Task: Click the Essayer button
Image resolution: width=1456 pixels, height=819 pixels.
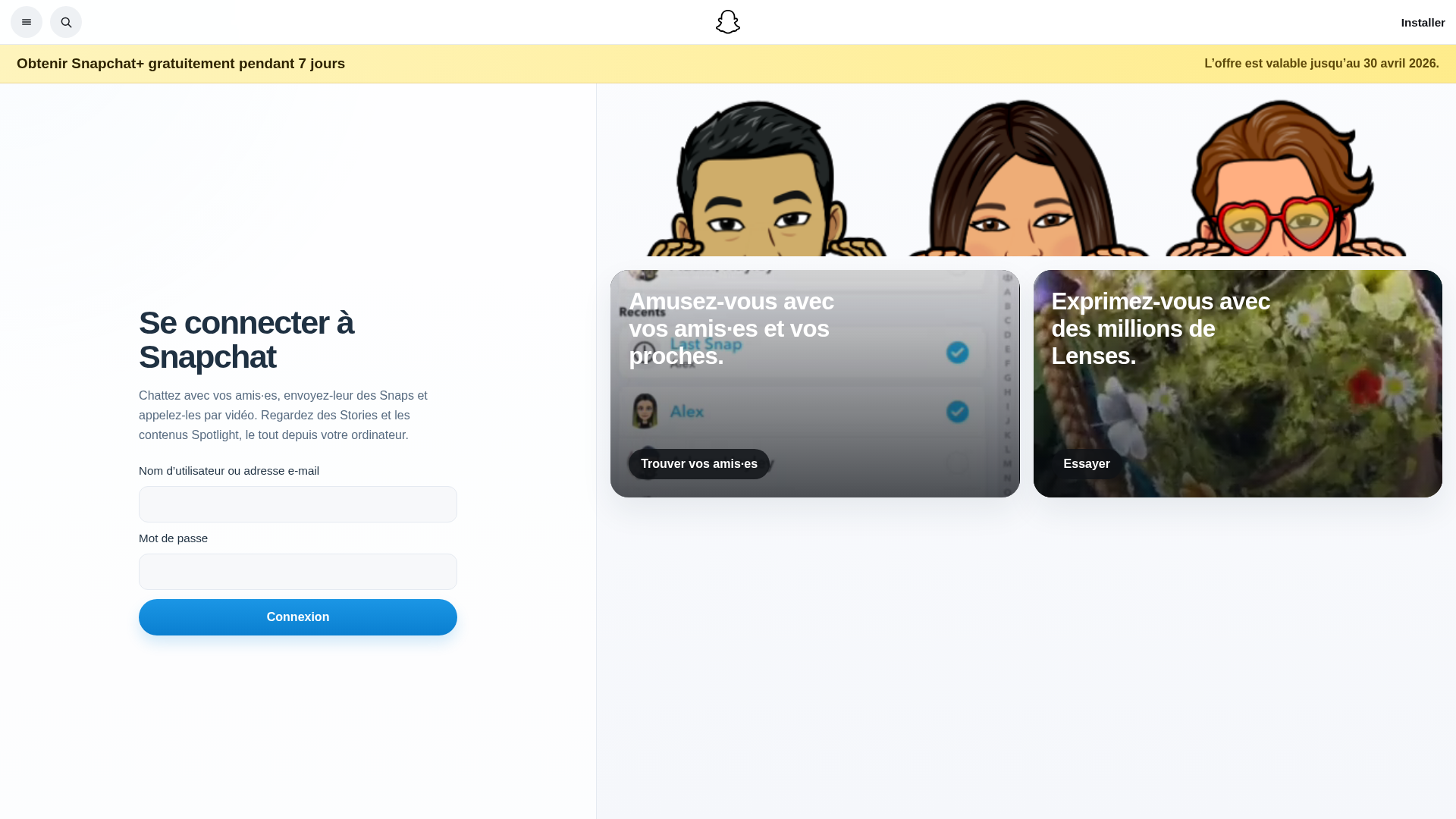Action: tap(1086, 464)
